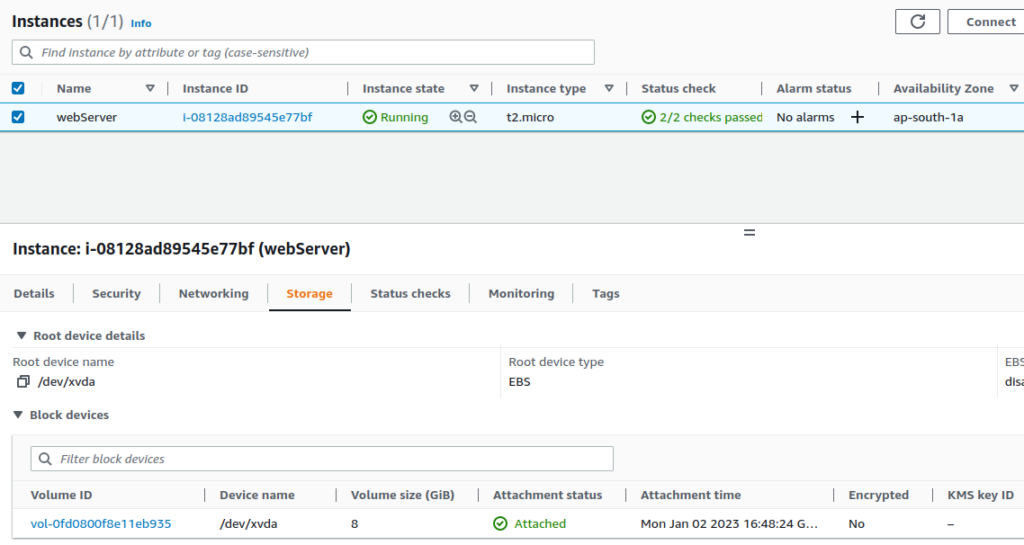Click zoom-out magnifier icon beside Running state

pyautogui.click(x=470, y=117)
